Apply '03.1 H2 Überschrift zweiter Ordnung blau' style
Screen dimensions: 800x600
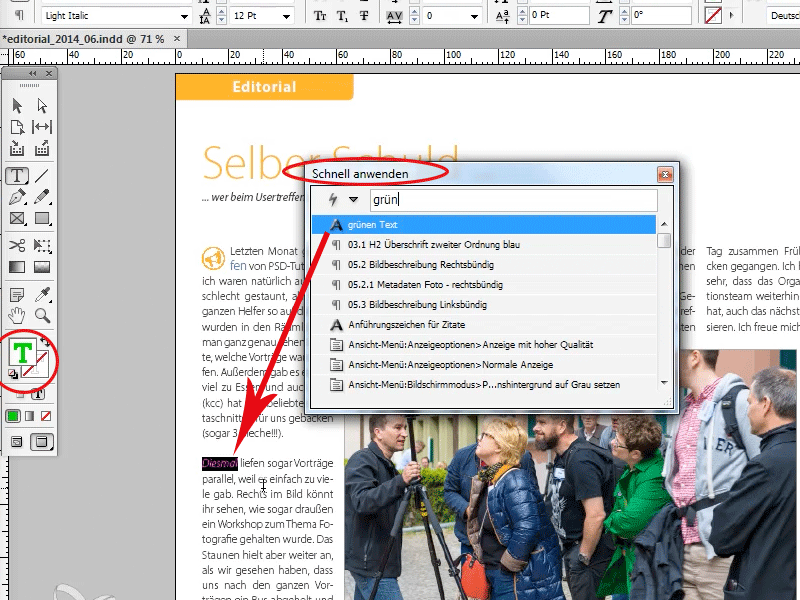coord(484,244)
